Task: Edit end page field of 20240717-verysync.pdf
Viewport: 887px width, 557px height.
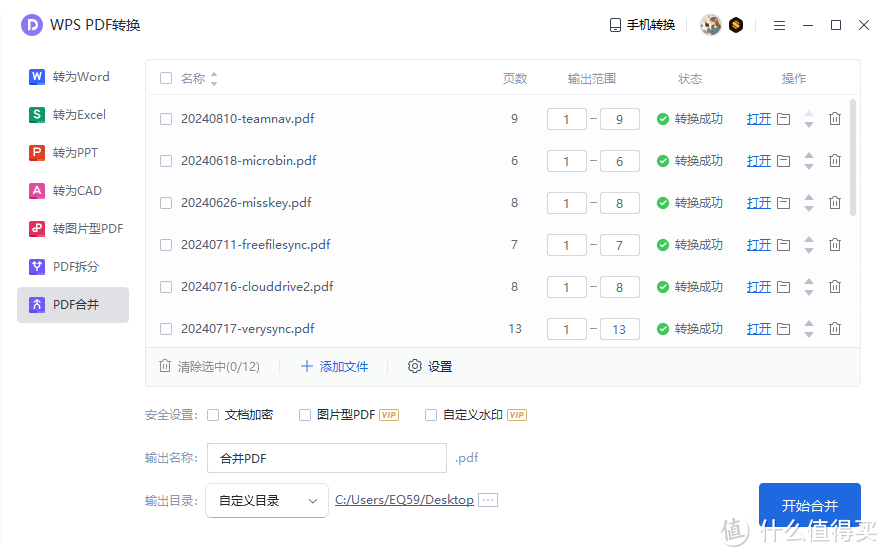Action: click(x=619, y=329)
